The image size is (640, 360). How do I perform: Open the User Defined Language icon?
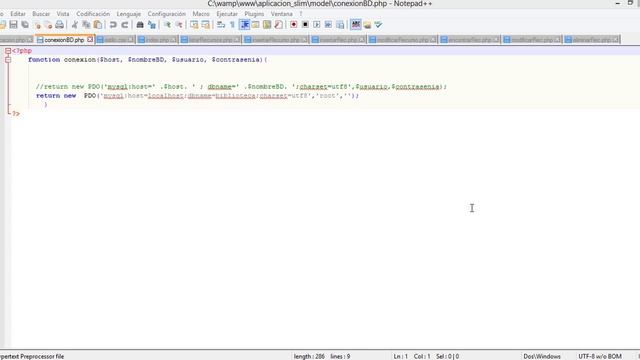256,25
